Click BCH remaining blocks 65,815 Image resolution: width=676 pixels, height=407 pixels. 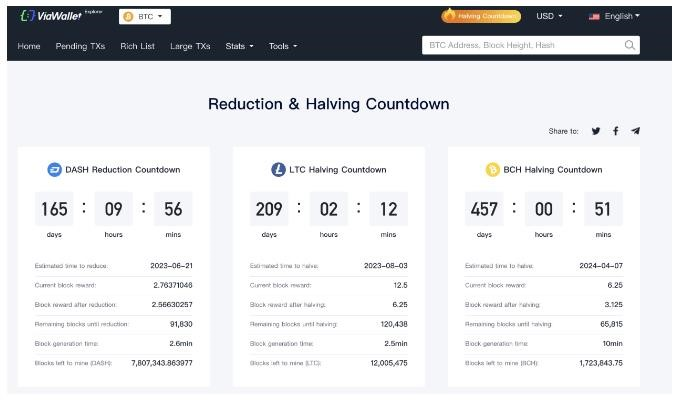pos(611,324)
